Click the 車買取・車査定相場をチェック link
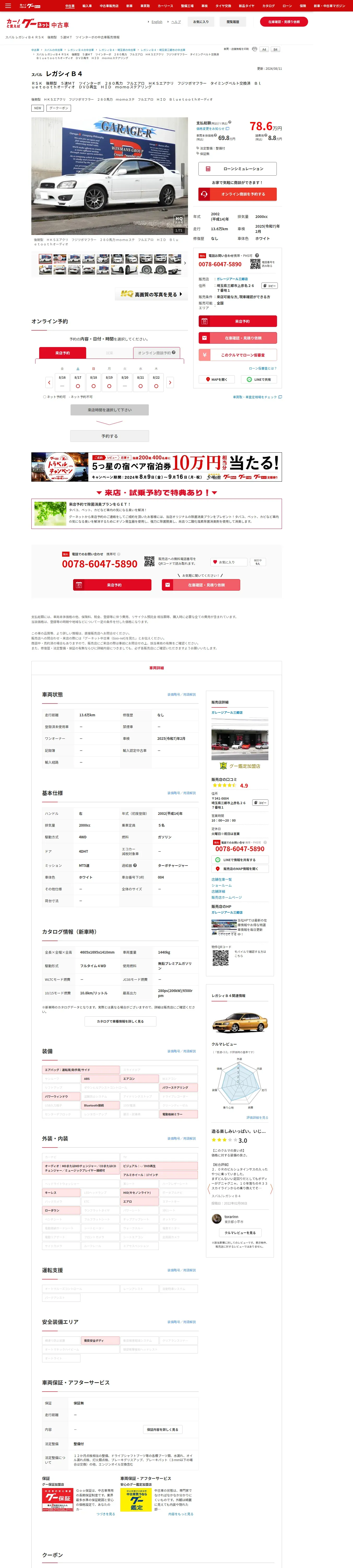This screenshot has width=353, height=1568. [257, 397]
